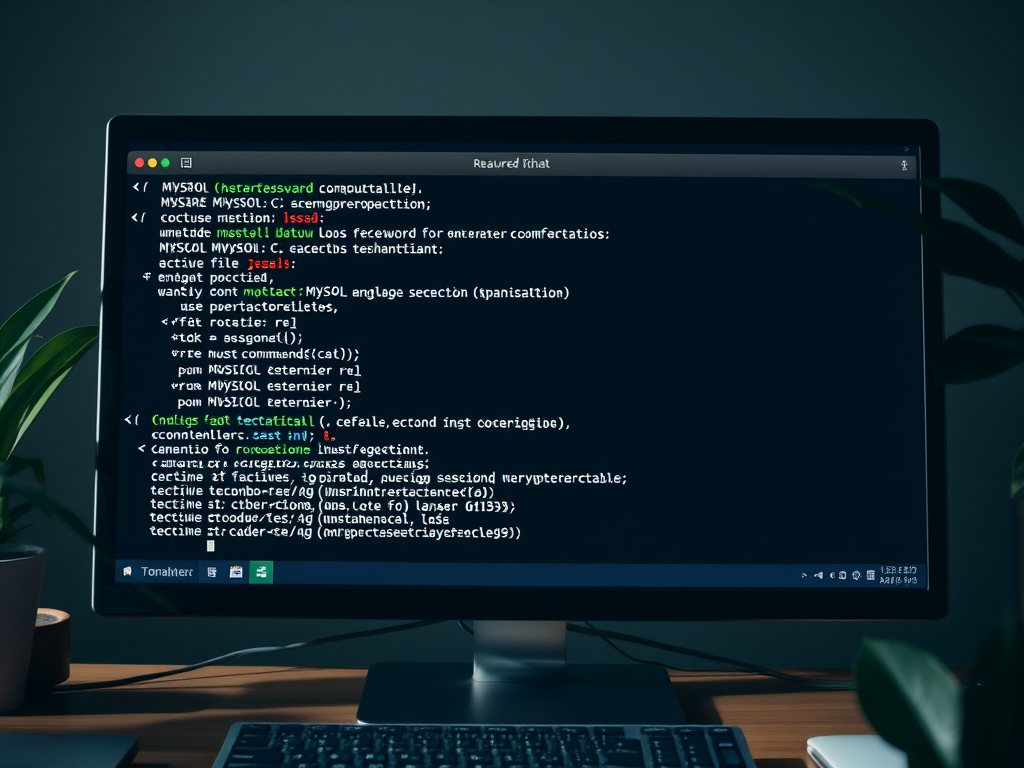The height and width of the screenshot is (768, 1024).
Task: Click the terminal cursor block on the last line
Action: (x=210, y=546)
